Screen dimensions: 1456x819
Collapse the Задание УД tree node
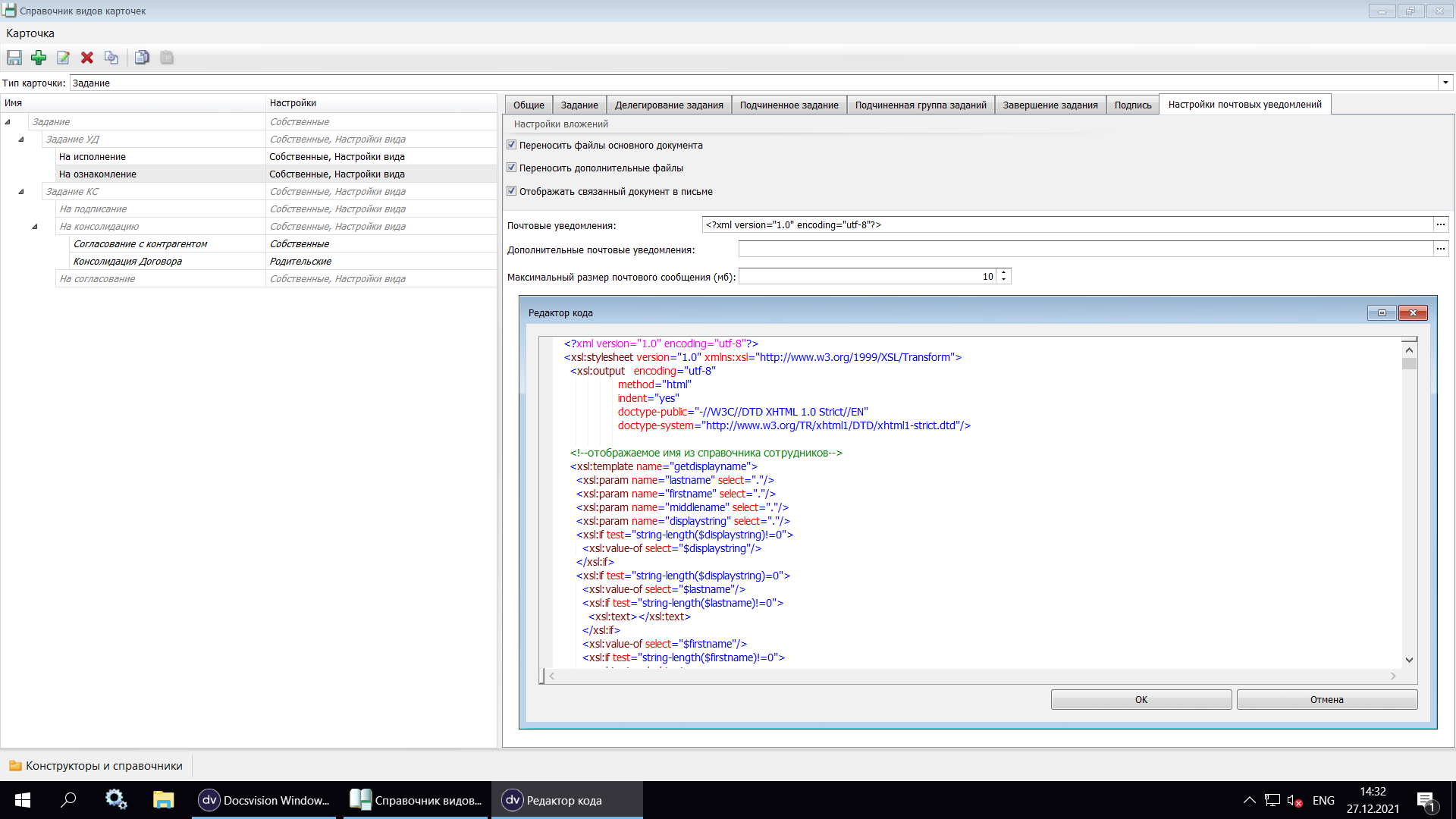[21, 140]
